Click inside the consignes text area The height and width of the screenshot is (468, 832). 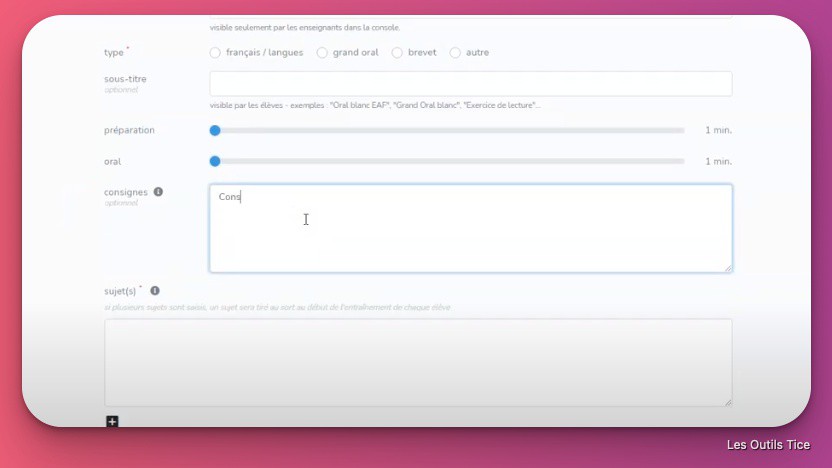[x=471, y=229]
